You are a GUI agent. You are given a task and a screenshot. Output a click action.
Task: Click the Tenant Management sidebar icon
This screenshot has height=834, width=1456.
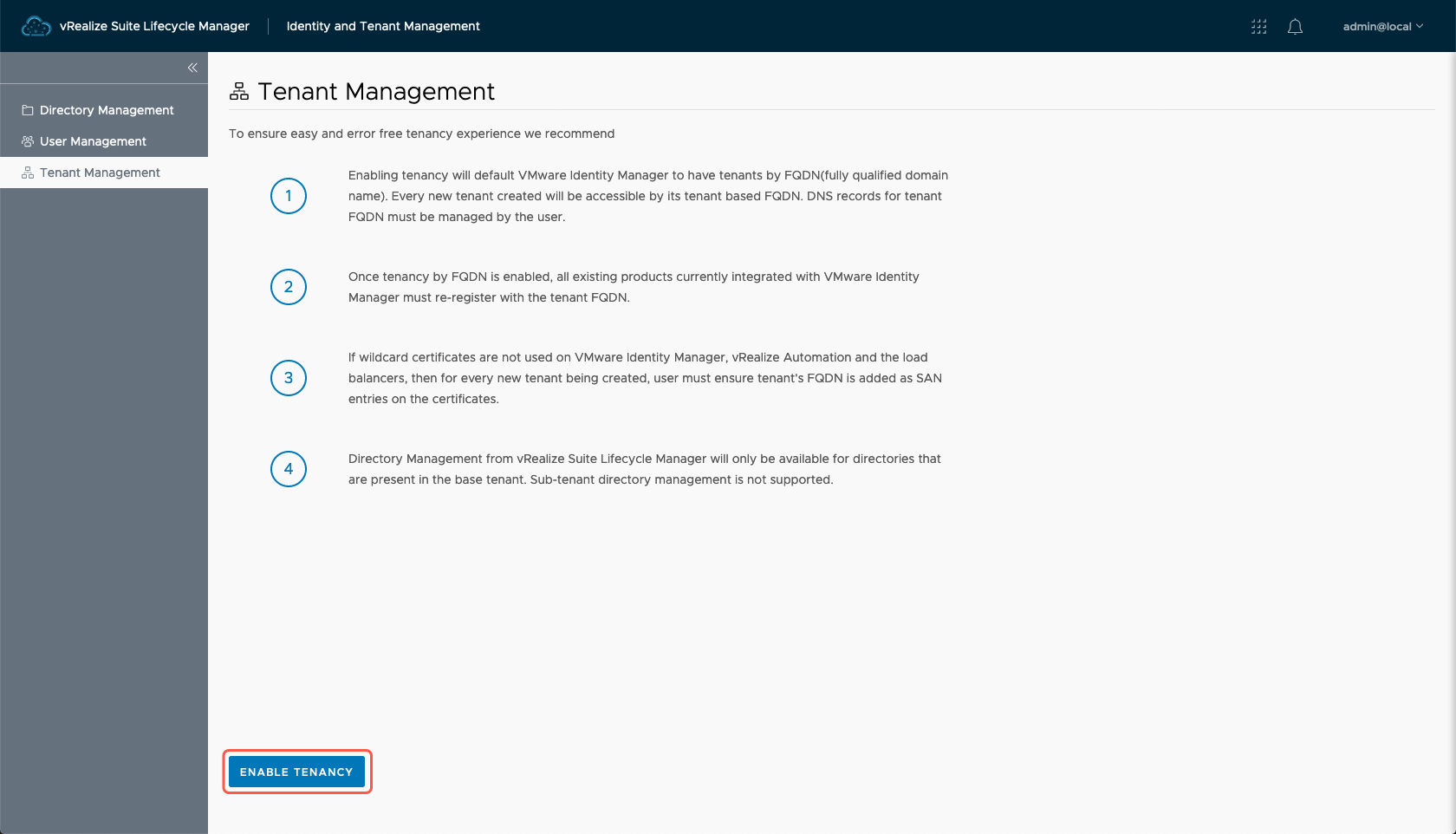(28, 173)
